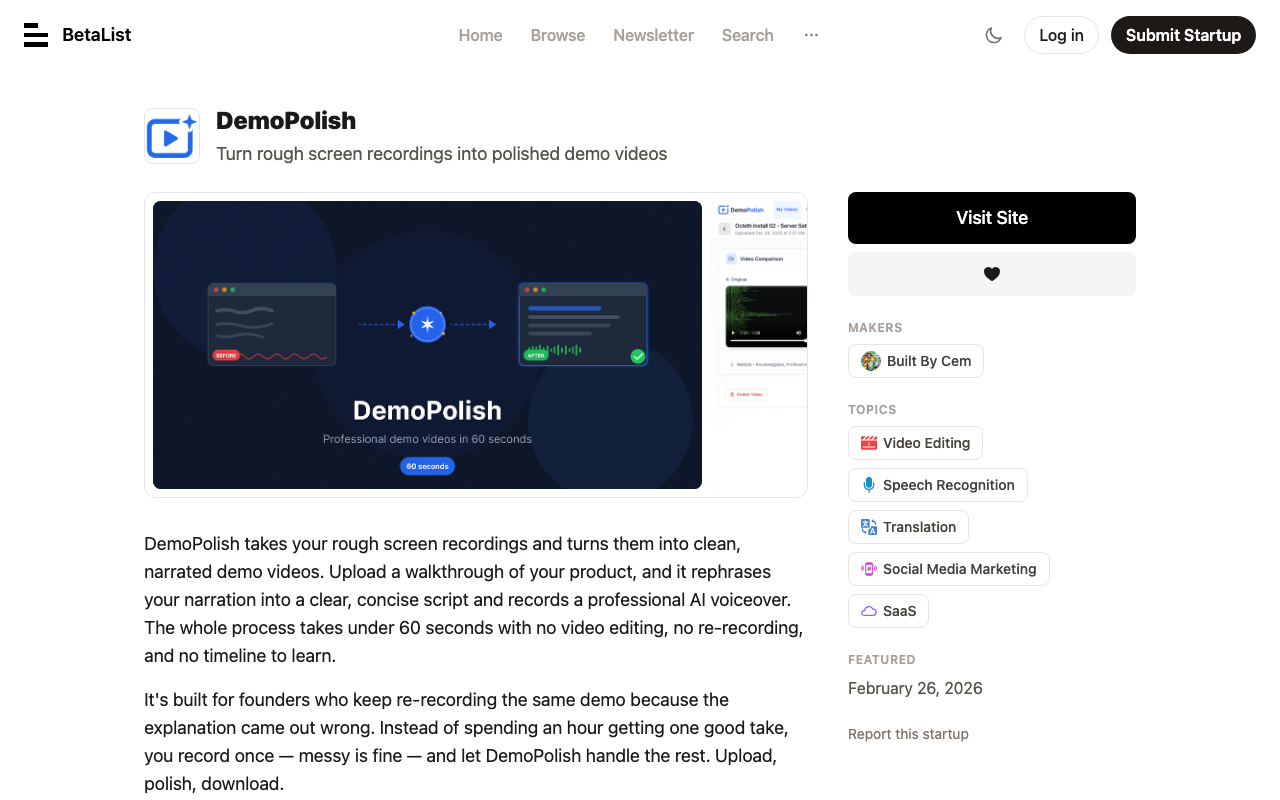Click the FEATURED section label

pyautogui.click(x=882, y=660)
